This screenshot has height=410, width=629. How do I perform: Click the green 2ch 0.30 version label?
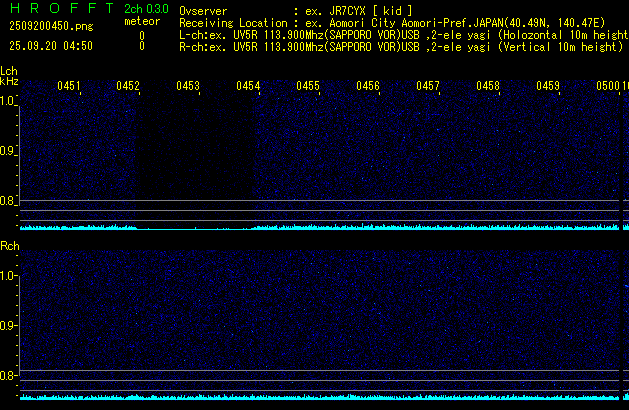coord(146,9)
